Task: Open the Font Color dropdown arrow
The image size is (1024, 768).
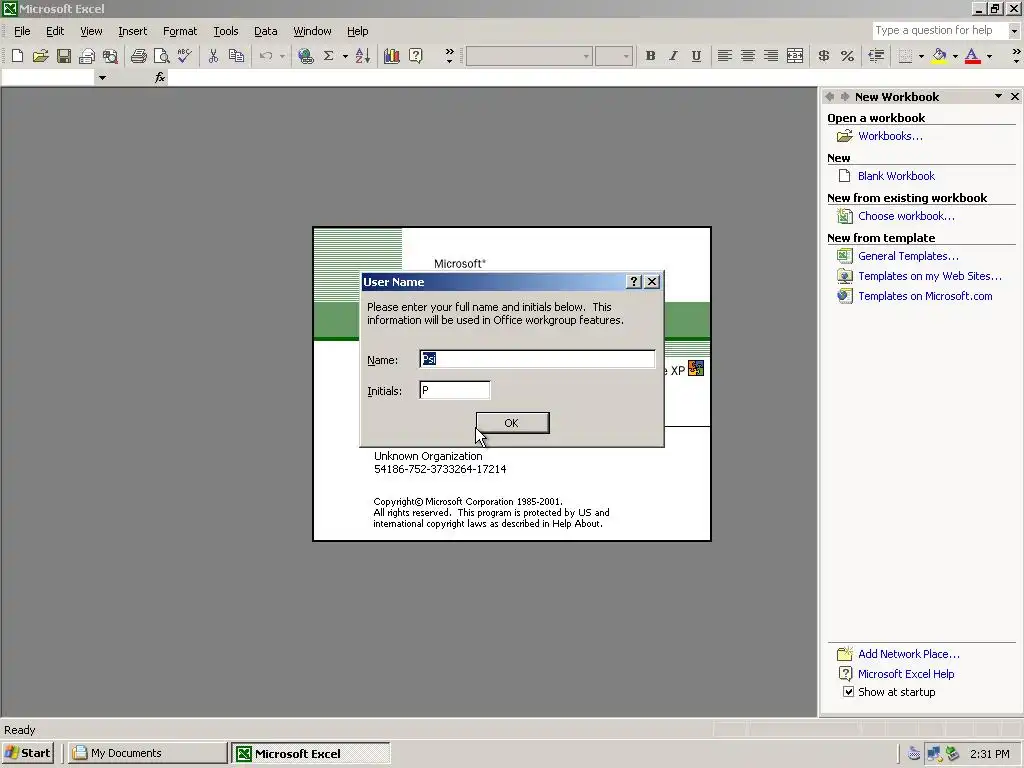Action: pos(989,56)
